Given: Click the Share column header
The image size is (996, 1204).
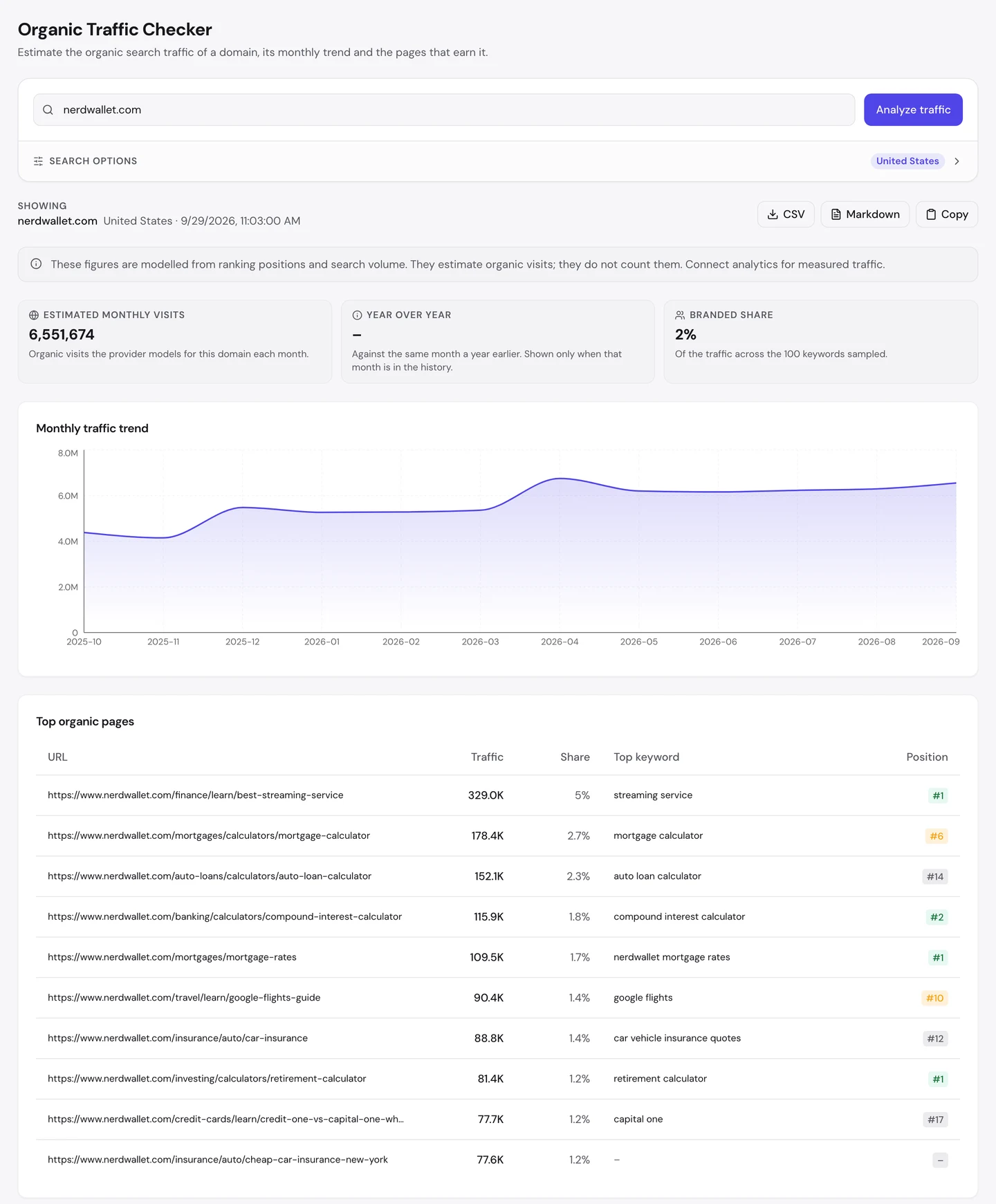Looking at the screenshot, I should [x=575, y=757].
